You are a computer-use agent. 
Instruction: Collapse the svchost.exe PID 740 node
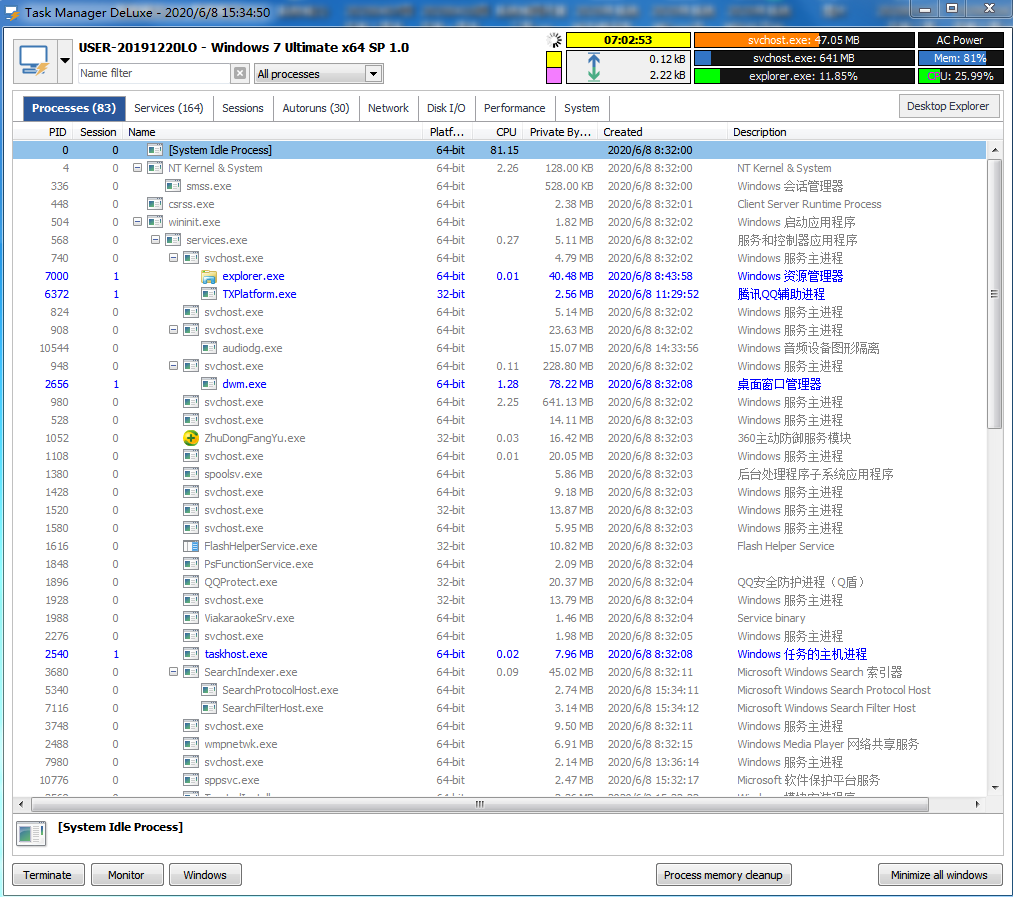(173, 258)
